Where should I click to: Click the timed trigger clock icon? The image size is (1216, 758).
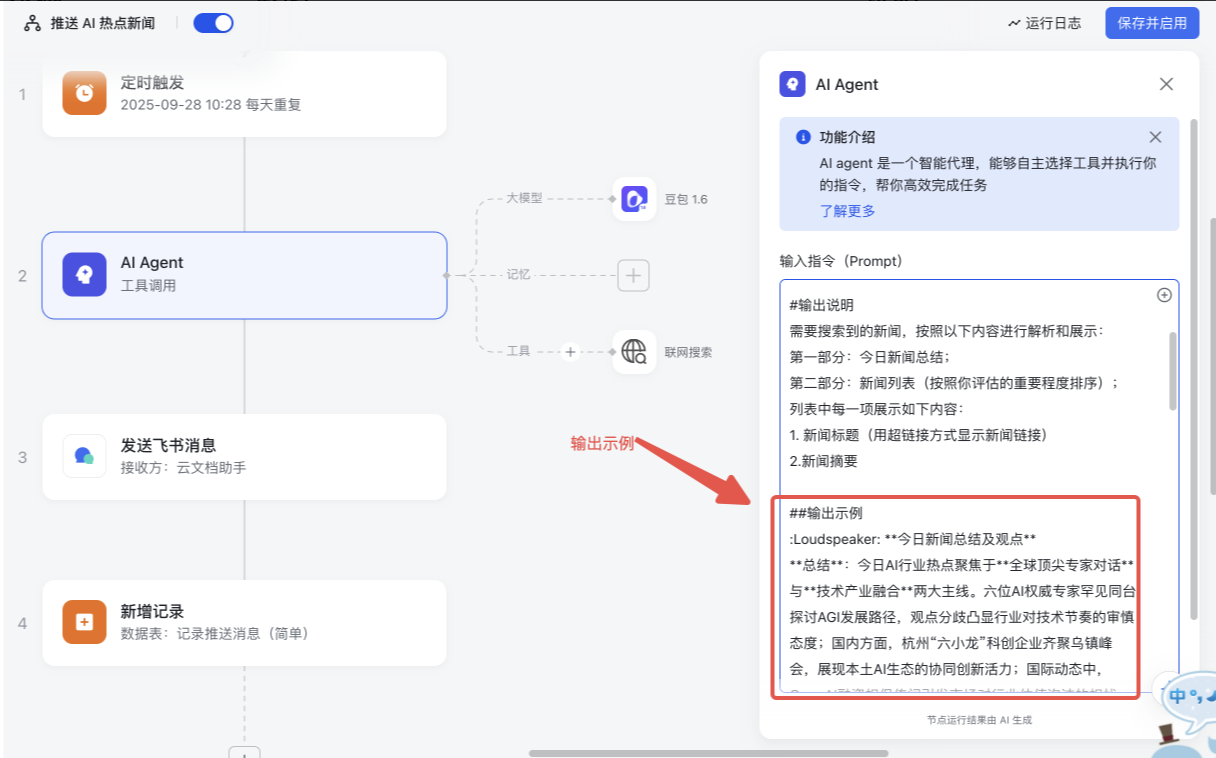84,93
